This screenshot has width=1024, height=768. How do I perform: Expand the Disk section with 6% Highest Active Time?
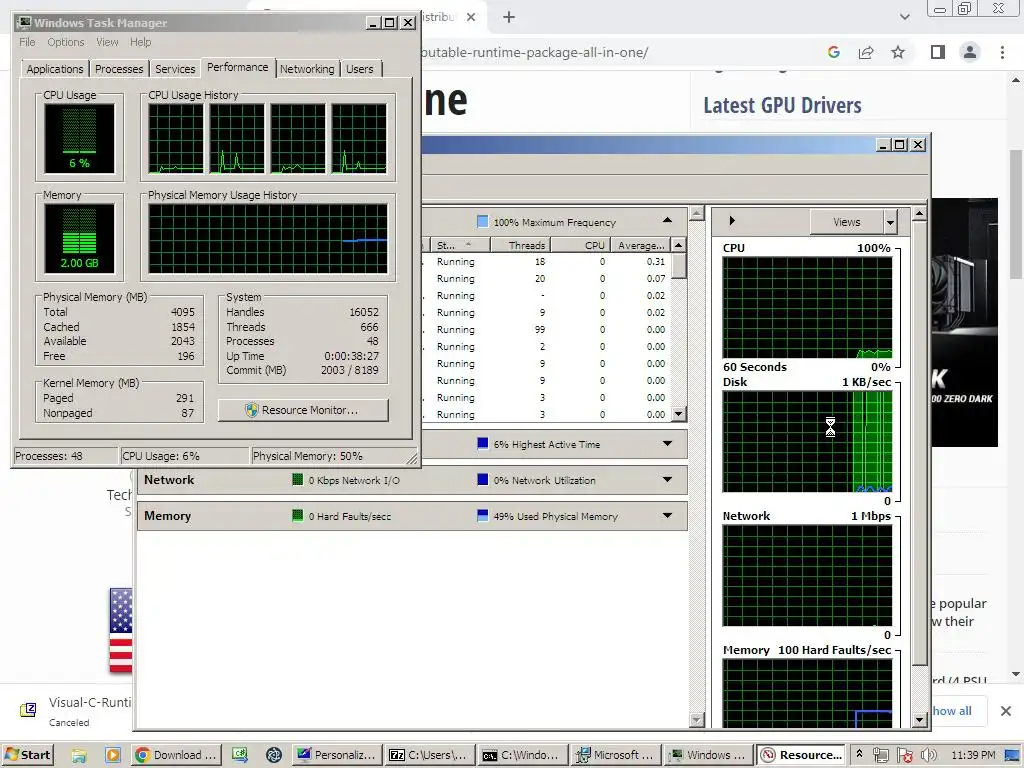point(667,443)
